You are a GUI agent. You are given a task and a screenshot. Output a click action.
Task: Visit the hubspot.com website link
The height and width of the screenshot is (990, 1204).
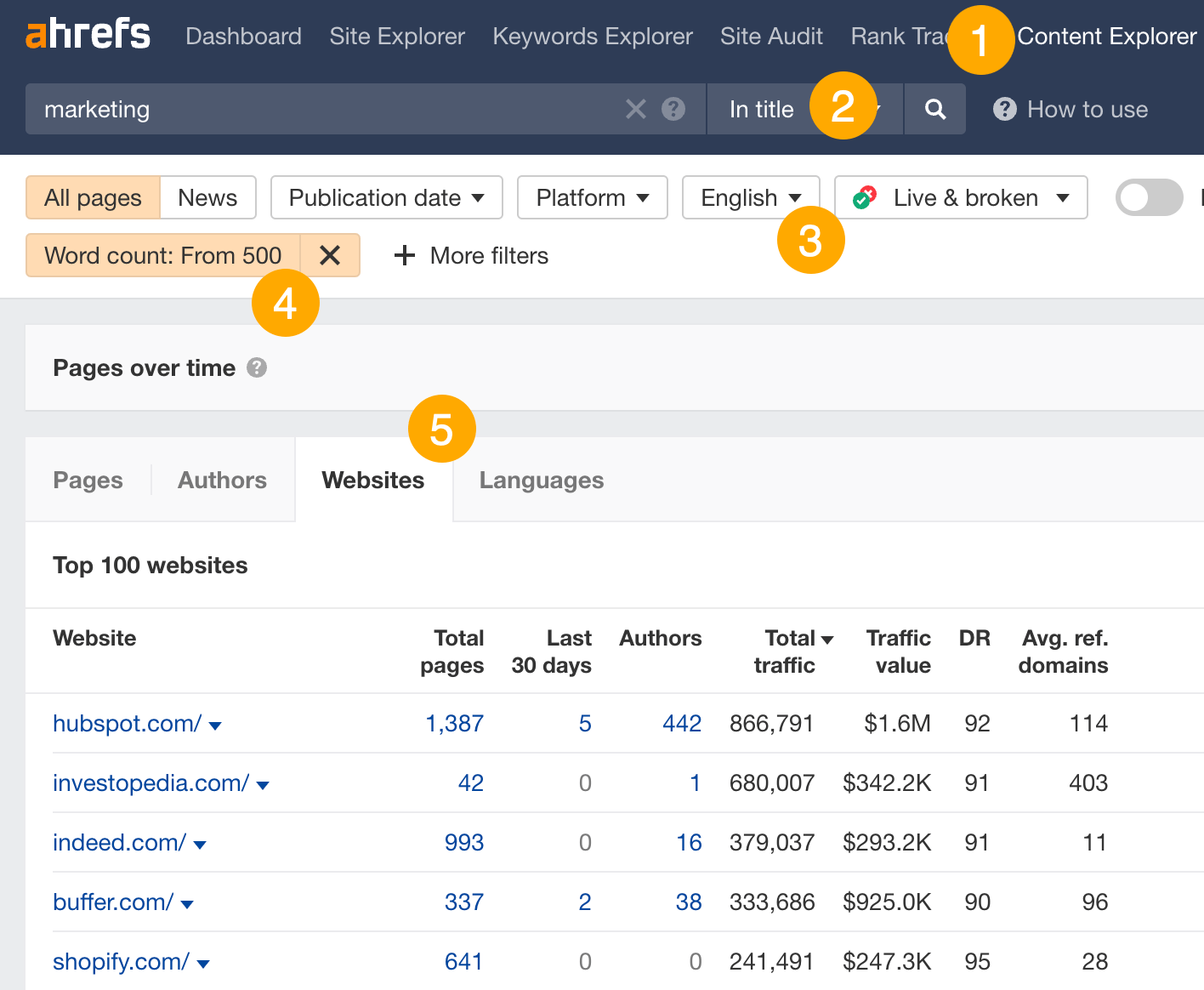(126, 723)
